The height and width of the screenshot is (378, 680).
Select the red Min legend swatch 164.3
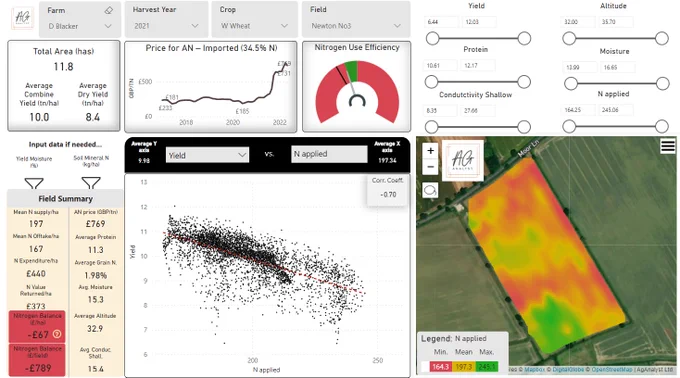(440, 367)
